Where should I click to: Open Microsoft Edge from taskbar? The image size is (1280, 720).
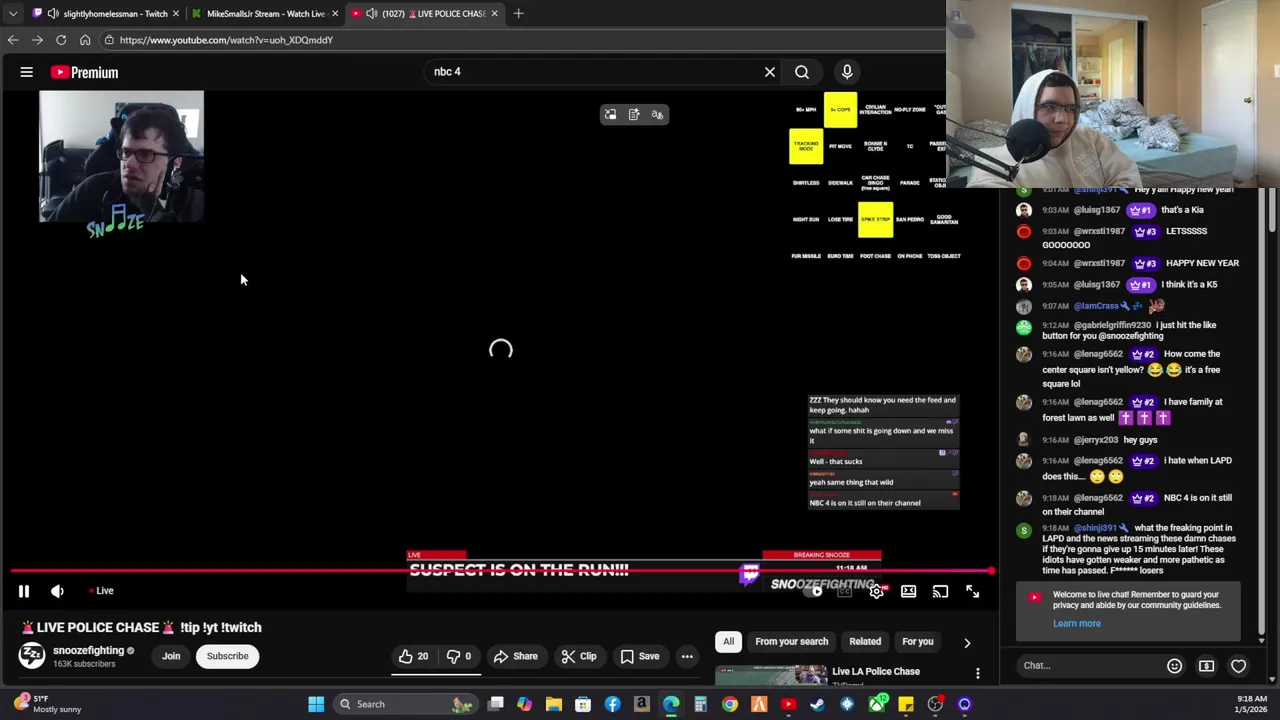tap(671, 704)
